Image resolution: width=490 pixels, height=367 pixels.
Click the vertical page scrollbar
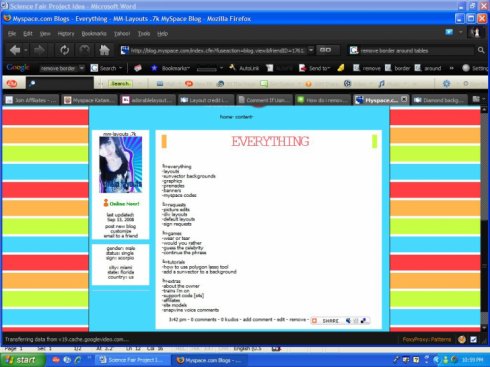(x=485, y=218)
